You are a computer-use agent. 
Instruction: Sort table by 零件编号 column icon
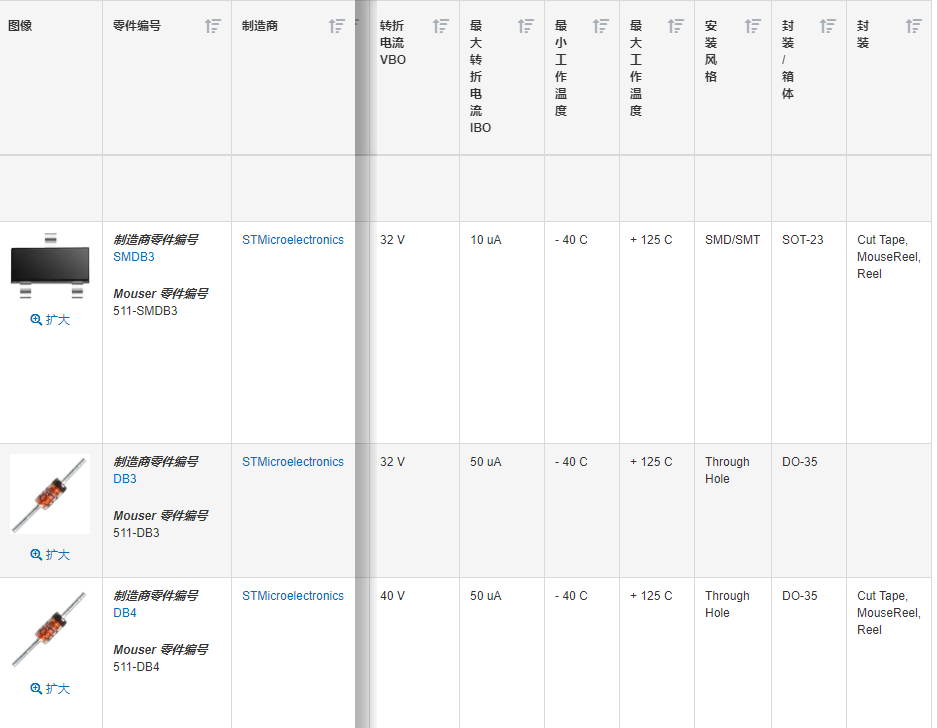[212, 26]
